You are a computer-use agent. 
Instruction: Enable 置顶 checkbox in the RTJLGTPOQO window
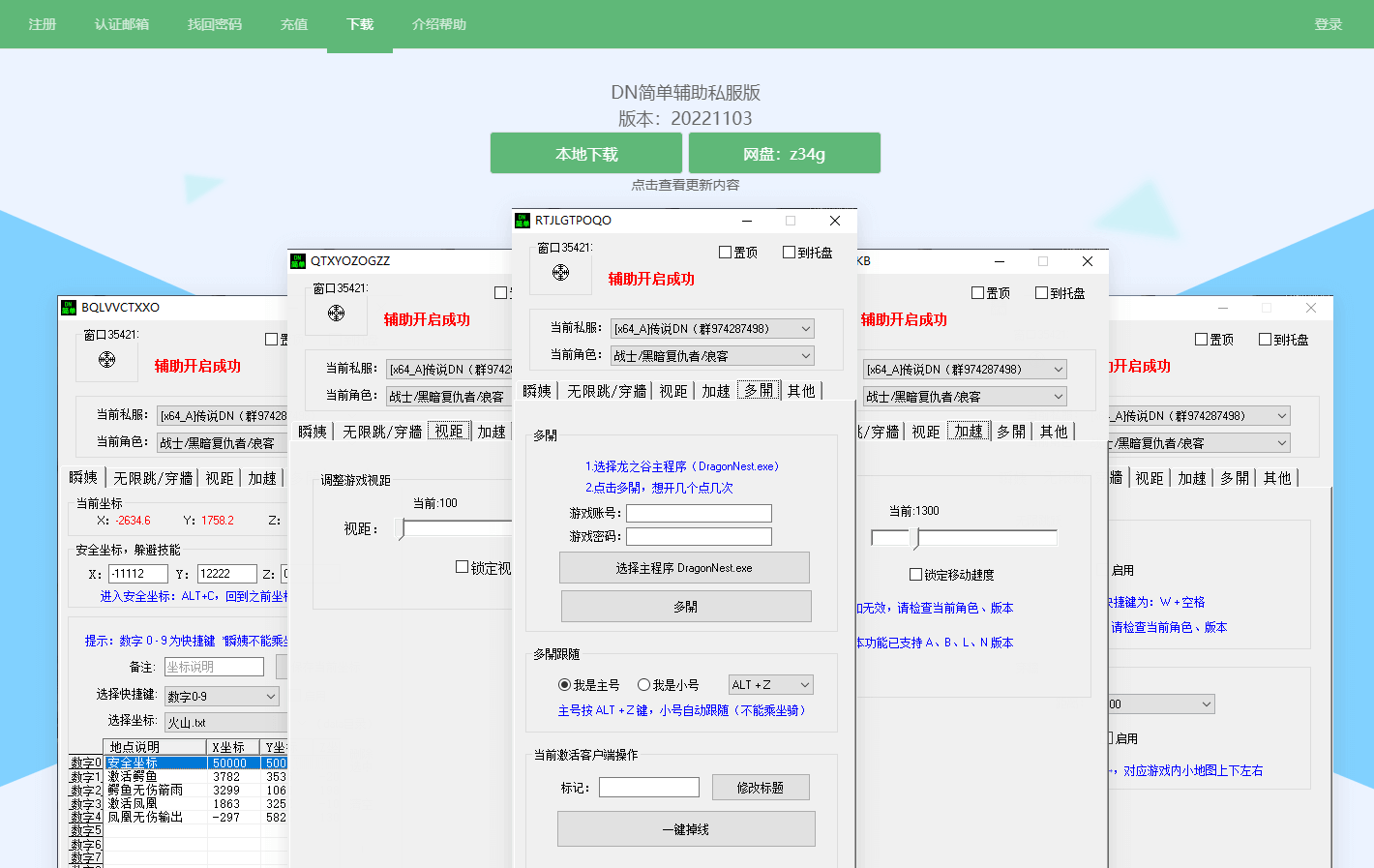[x=726, y=253]
